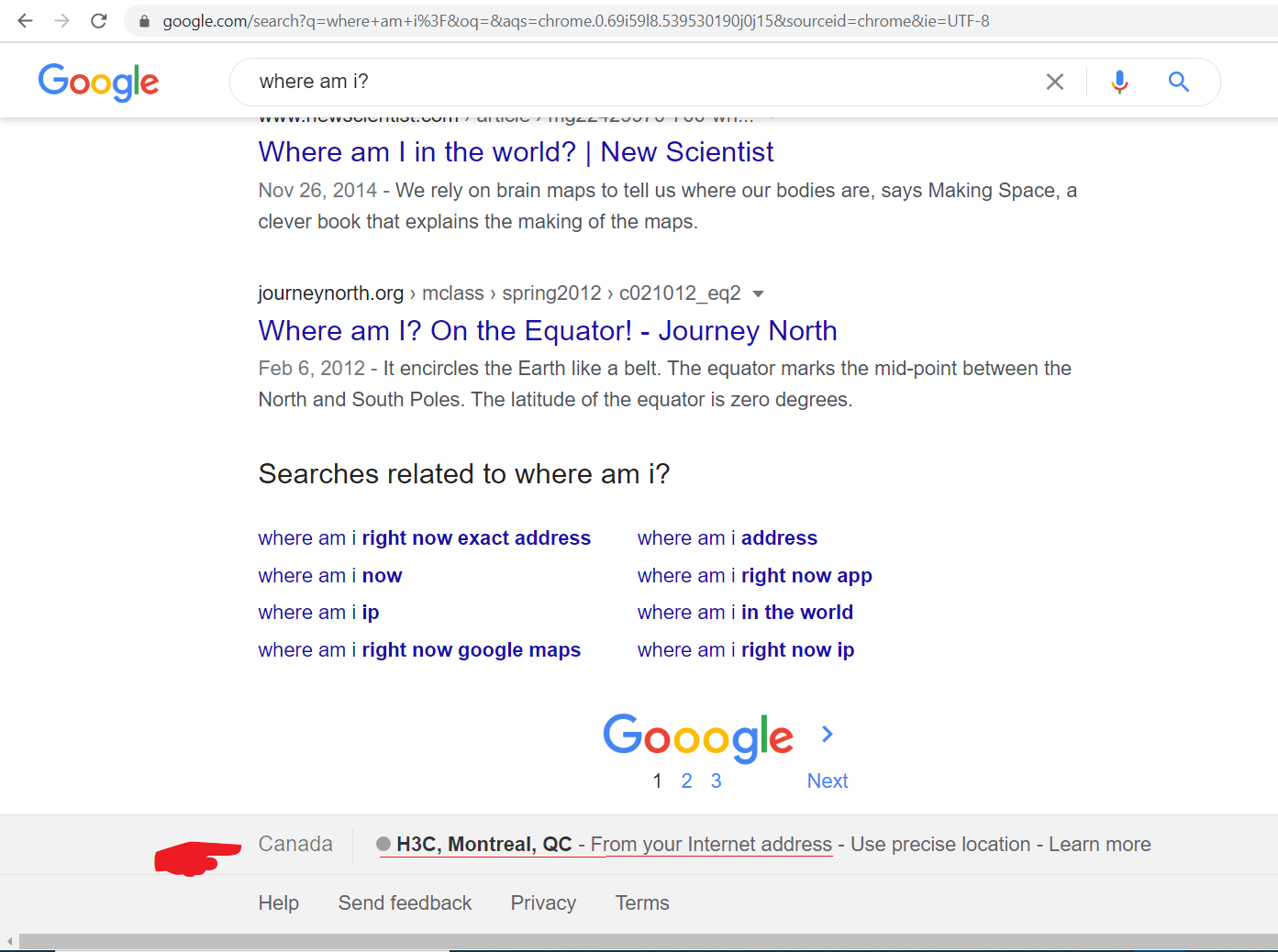Click the 'Searches related to where am i?' heading
This screenshot has height=952, width=1278.
(464, 474)
